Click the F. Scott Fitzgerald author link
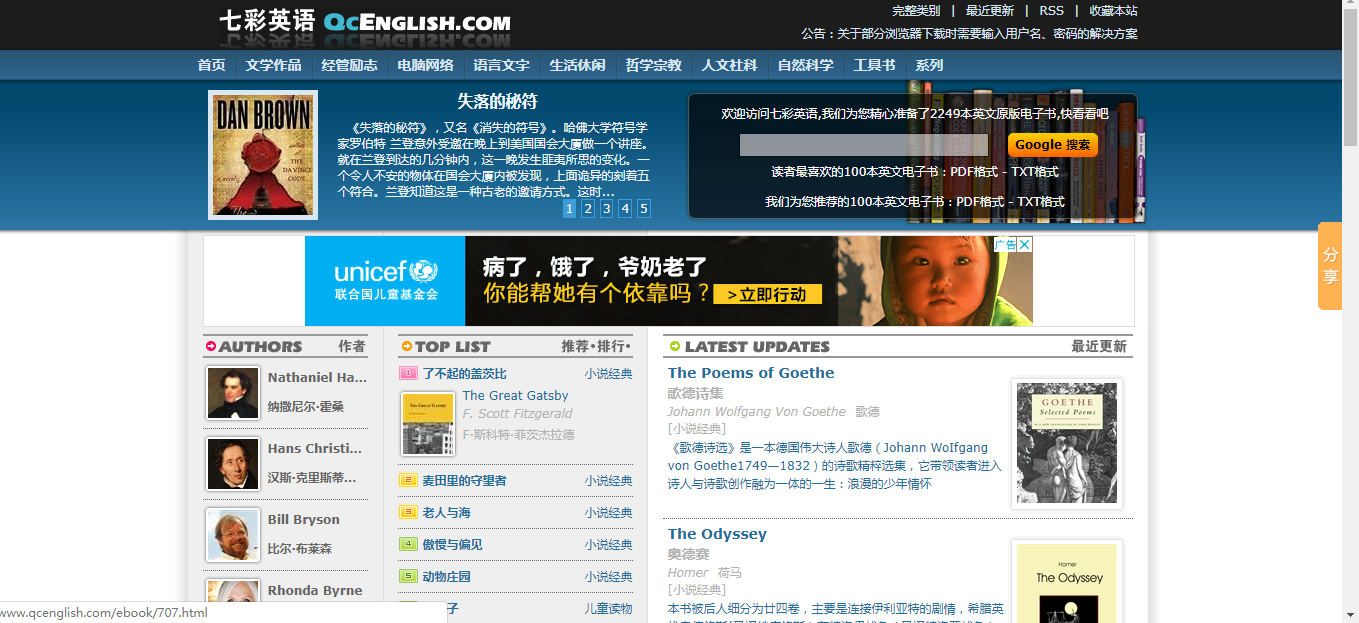 [x=518, y=414]
